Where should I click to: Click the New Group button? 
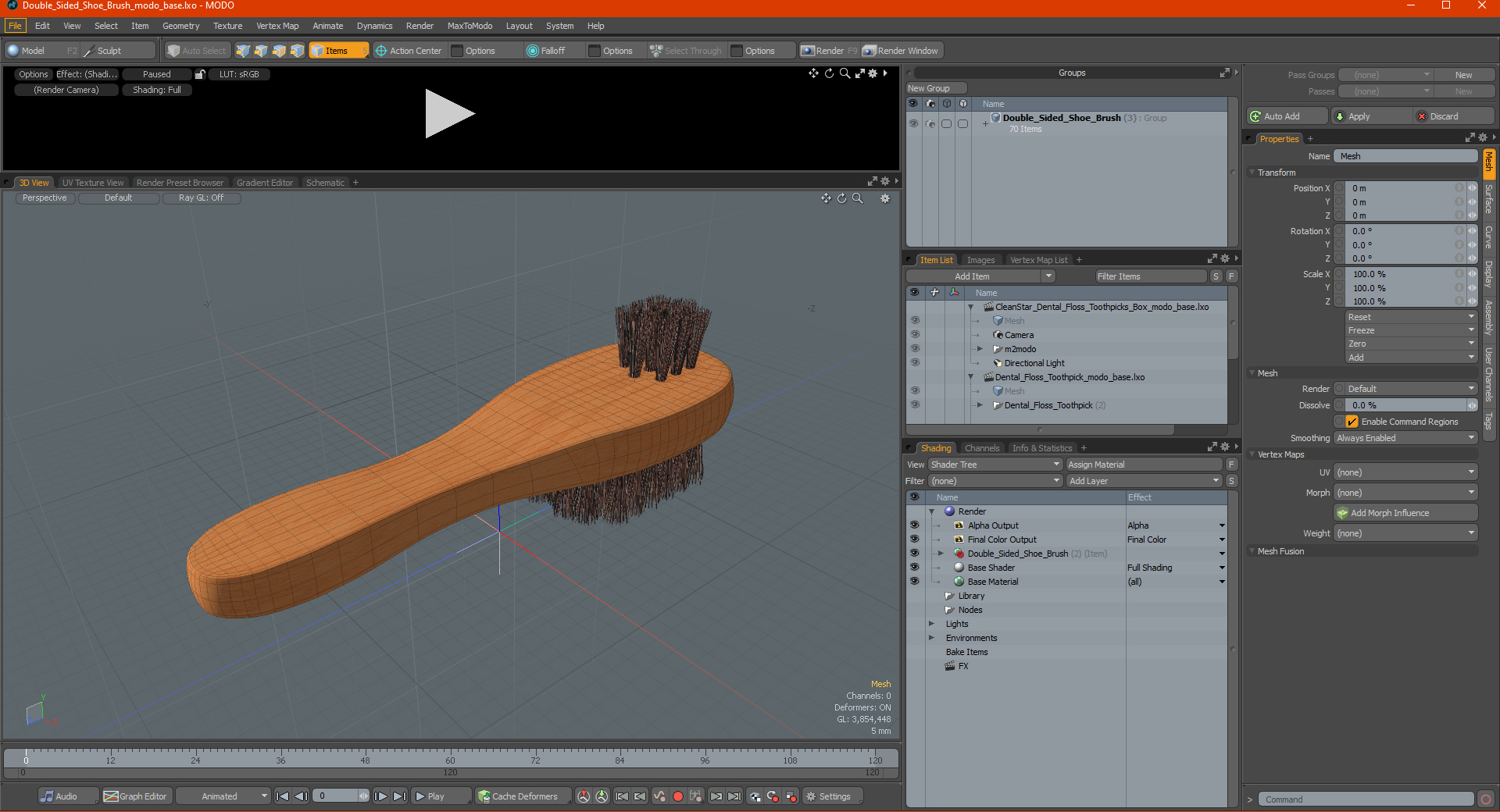tap(936, 88)
